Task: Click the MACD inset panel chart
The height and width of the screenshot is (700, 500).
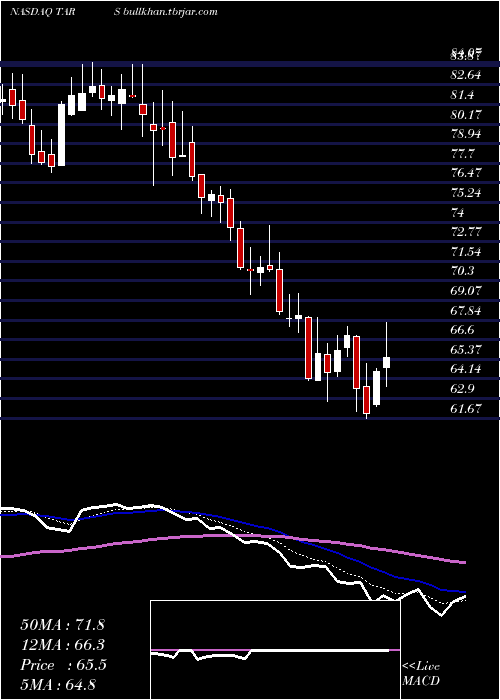Action: (275, 650)
